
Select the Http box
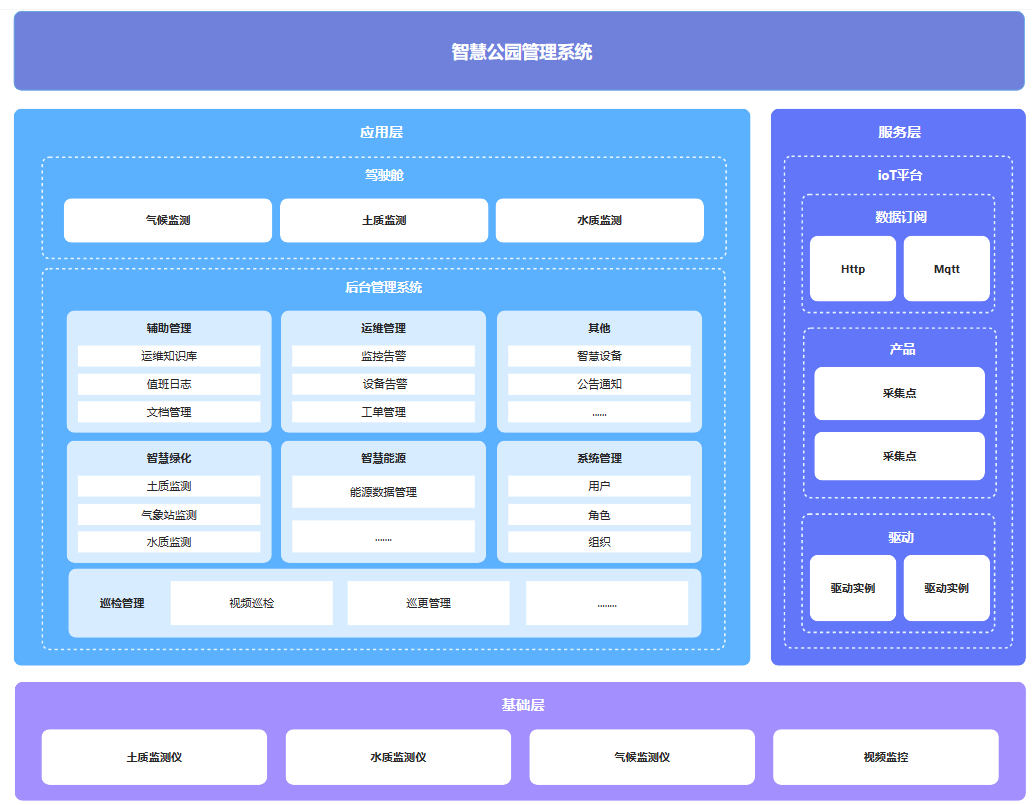tap(853, 269)
